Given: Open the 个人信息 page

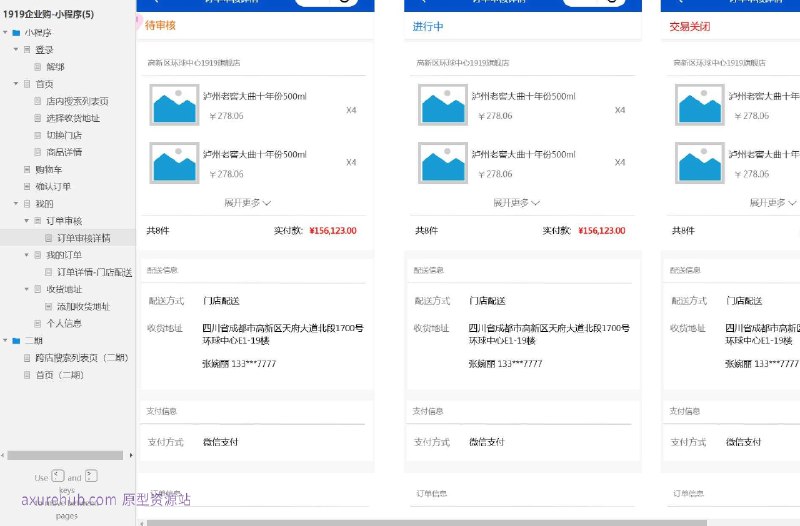Looking at the screenshot, I should 64,323.
